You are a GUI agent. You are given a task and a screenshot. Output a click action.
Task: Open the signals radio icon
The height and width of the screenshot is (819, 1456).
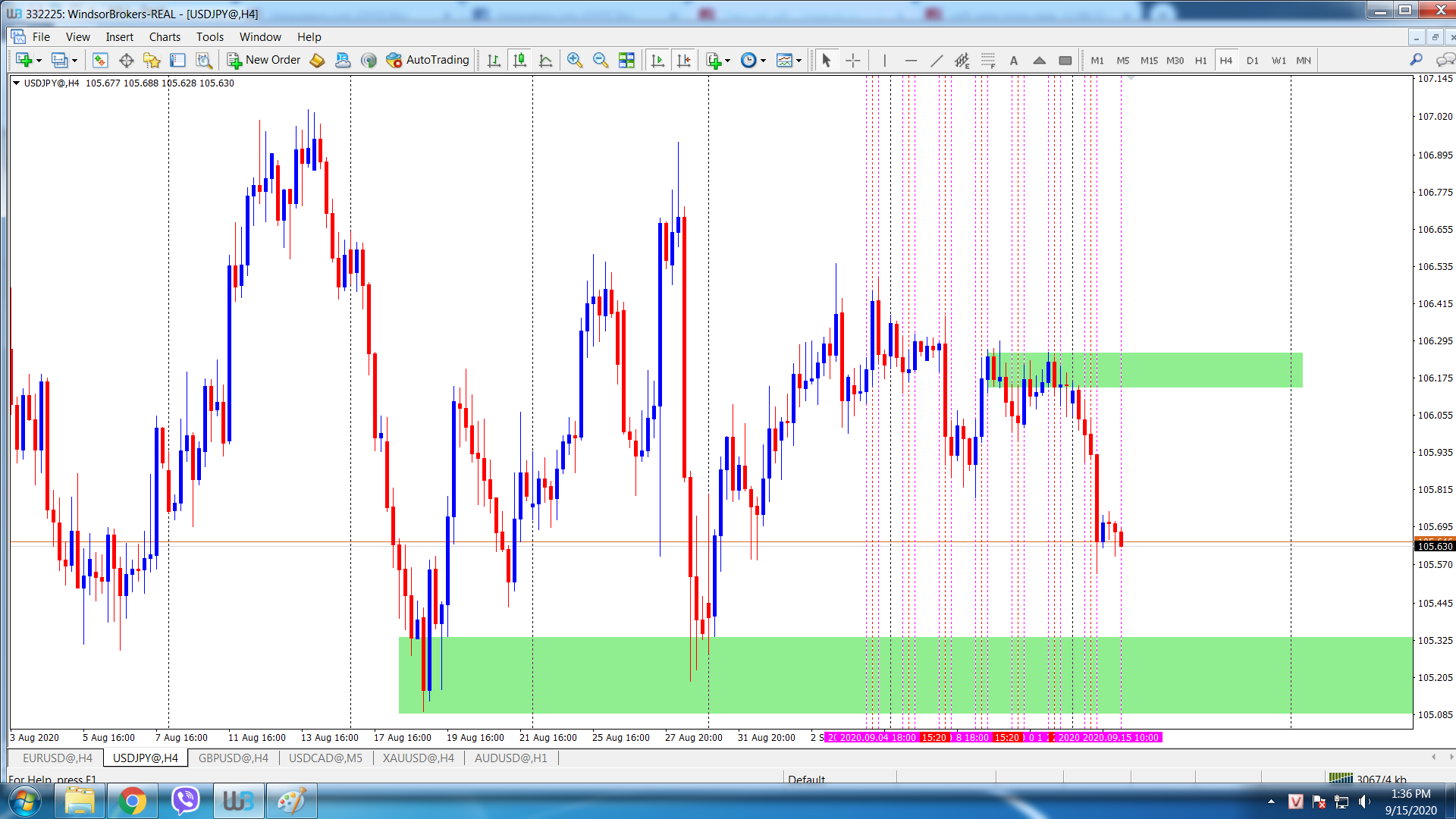[x=369, y=60]
